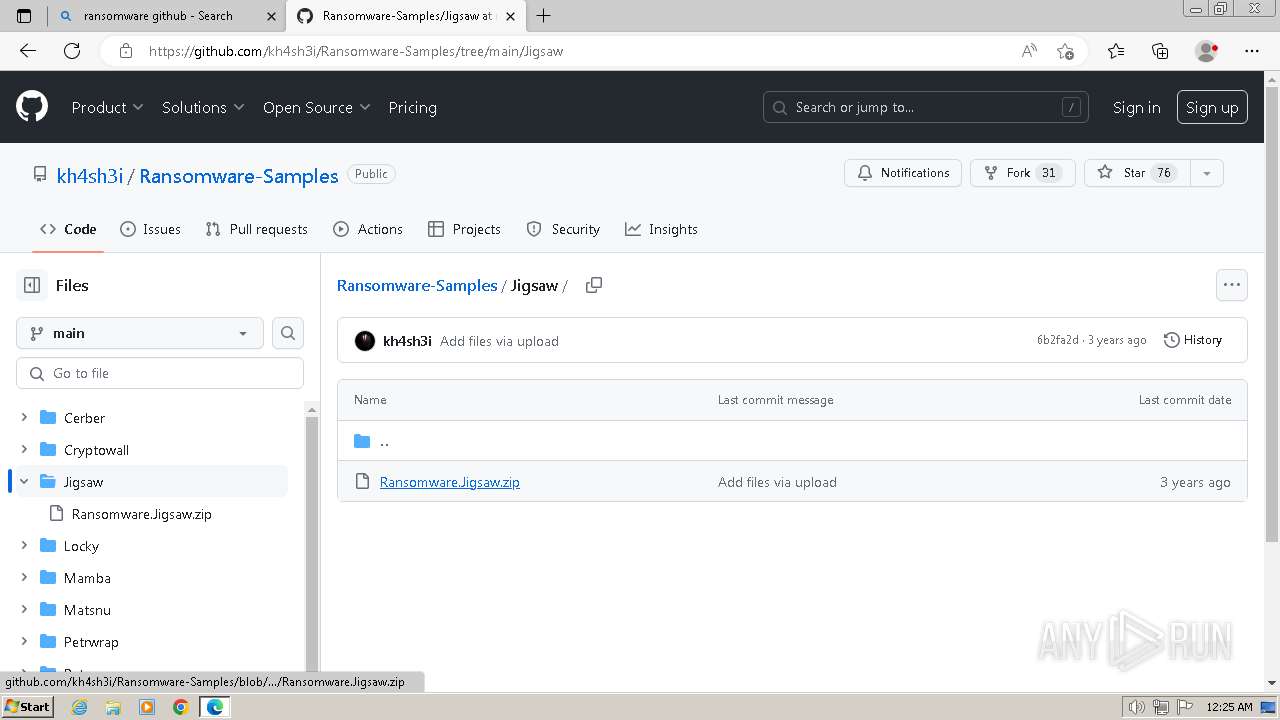The image size is (1280, 720).
Task: Open File Explorer from the taskbar
Action: click(x=113, y=707)
